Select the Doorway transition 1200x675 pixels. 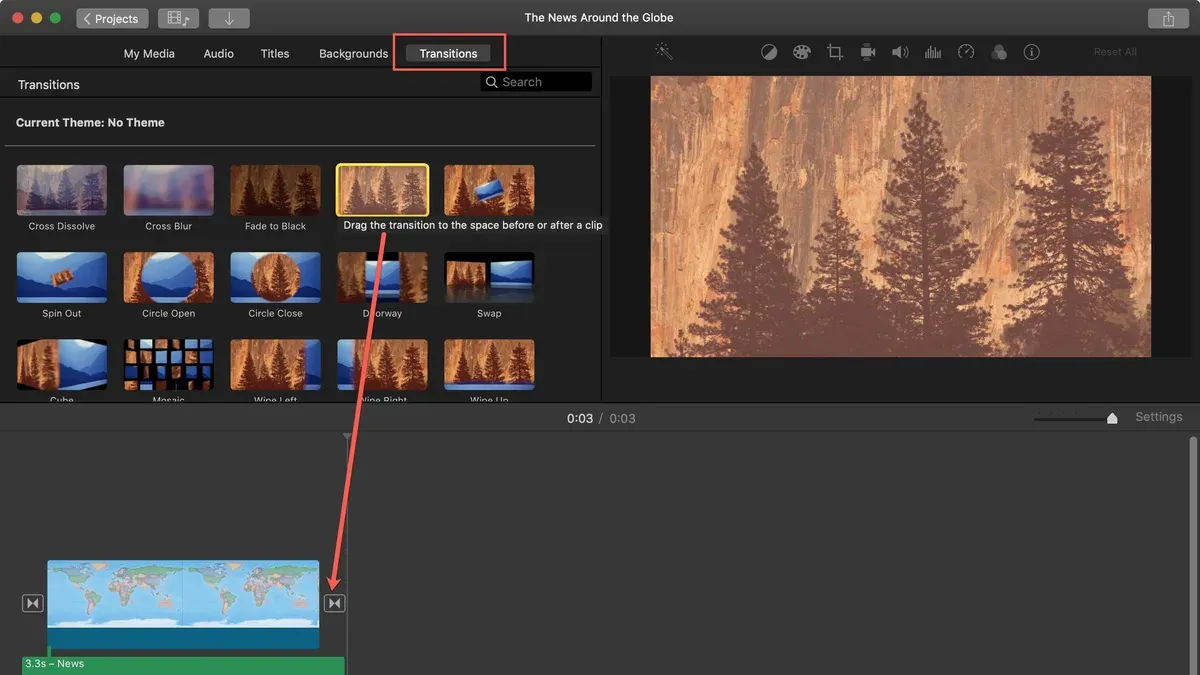[x=383, y=278]
